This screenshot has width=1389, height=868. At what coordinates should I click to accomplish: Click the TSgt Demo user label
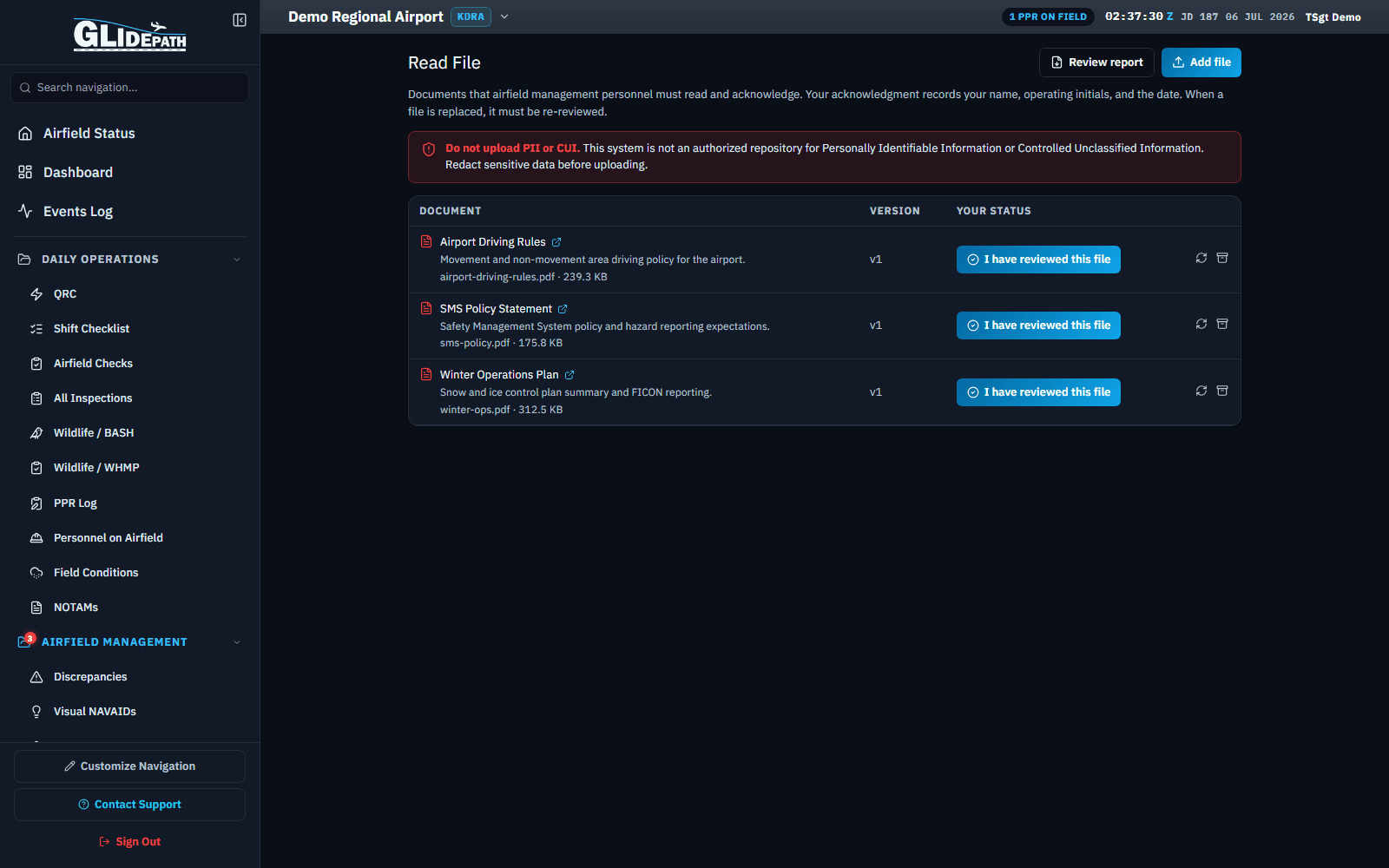click(1333, 17)
